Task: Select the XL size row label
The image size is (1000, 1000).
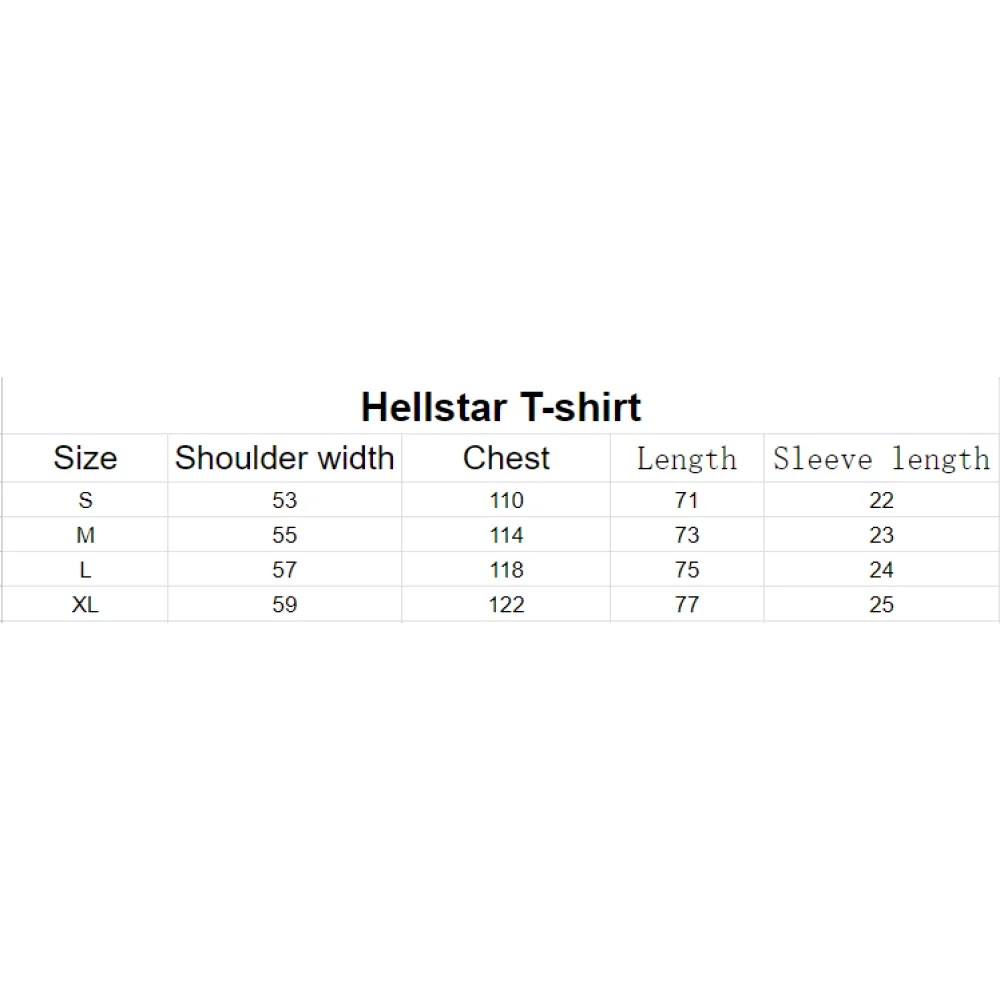Action: [x=85, y=604]
